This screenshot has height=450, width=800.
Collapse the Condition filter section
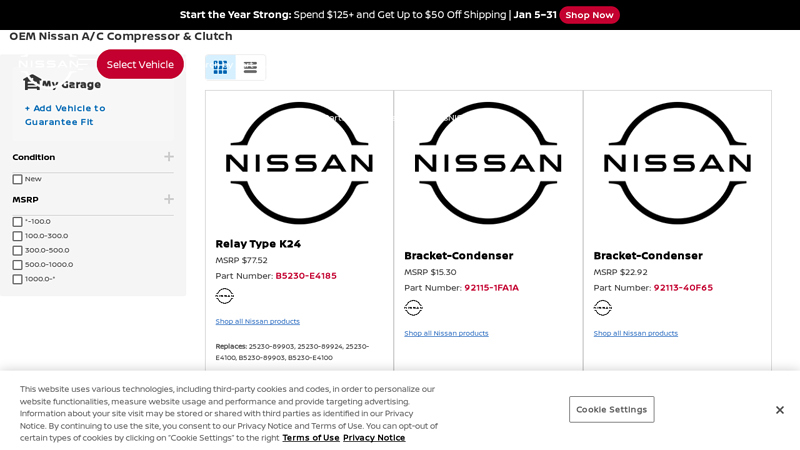169,157
